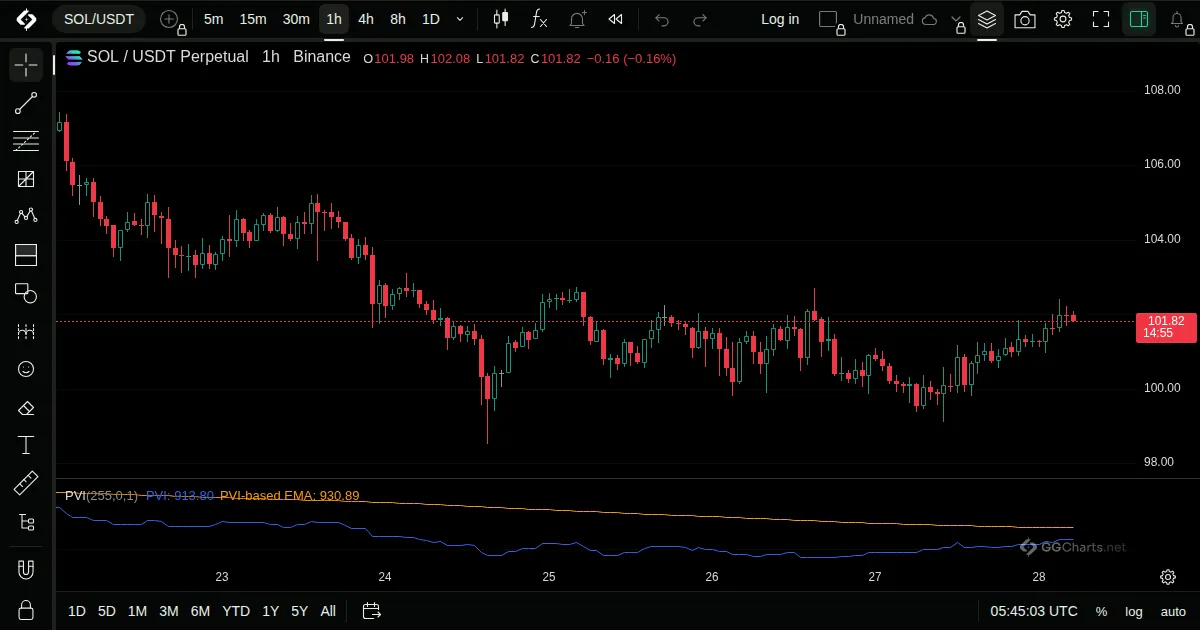Screen dimensions: 1200x630
Task: Click the Log in link
Action: click(x=780, y=19)
